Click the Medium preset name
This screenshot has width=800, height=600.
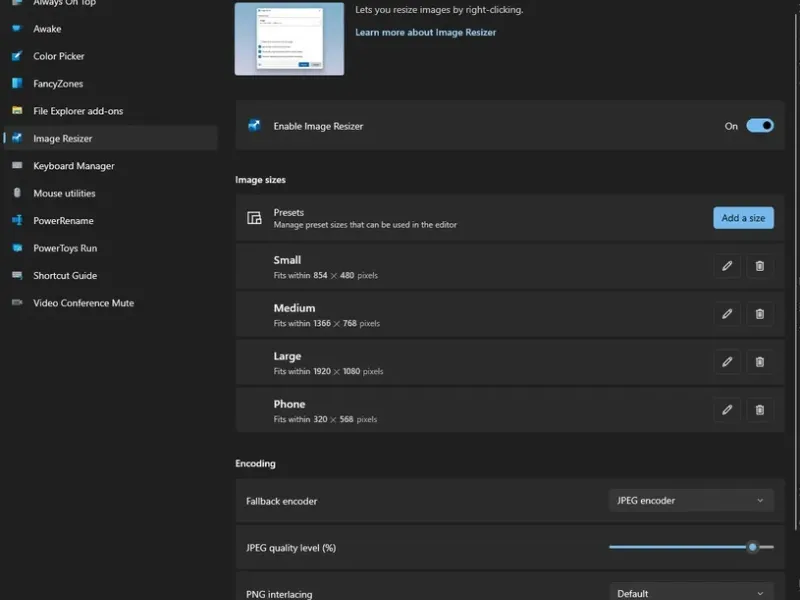tap(294, 308)
